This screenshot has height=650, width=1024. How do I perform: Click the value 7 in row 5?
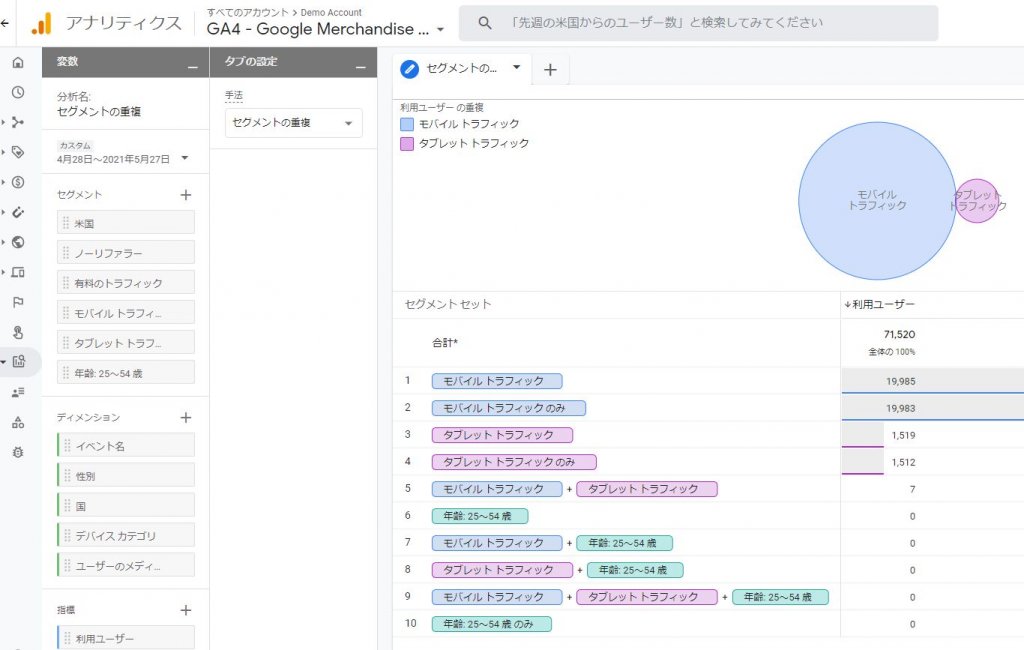click(x=912, y=489)
